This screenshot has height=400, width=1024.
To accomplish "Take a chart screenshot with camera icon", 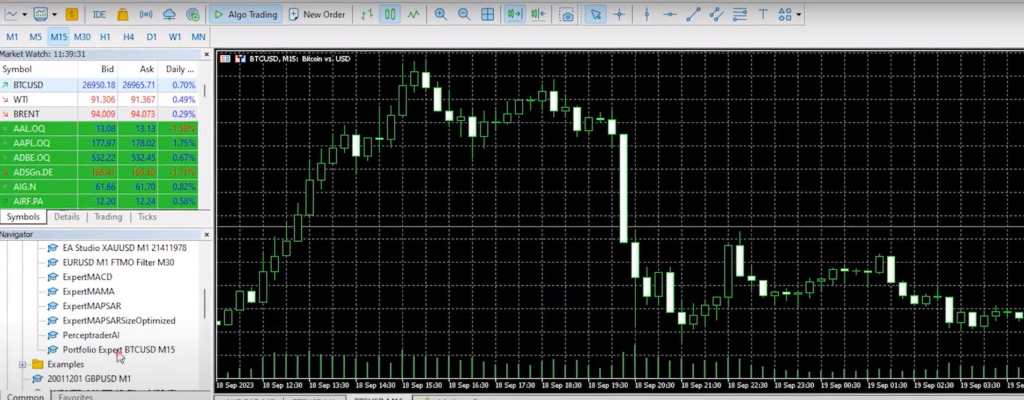I will tap(567, 15).
